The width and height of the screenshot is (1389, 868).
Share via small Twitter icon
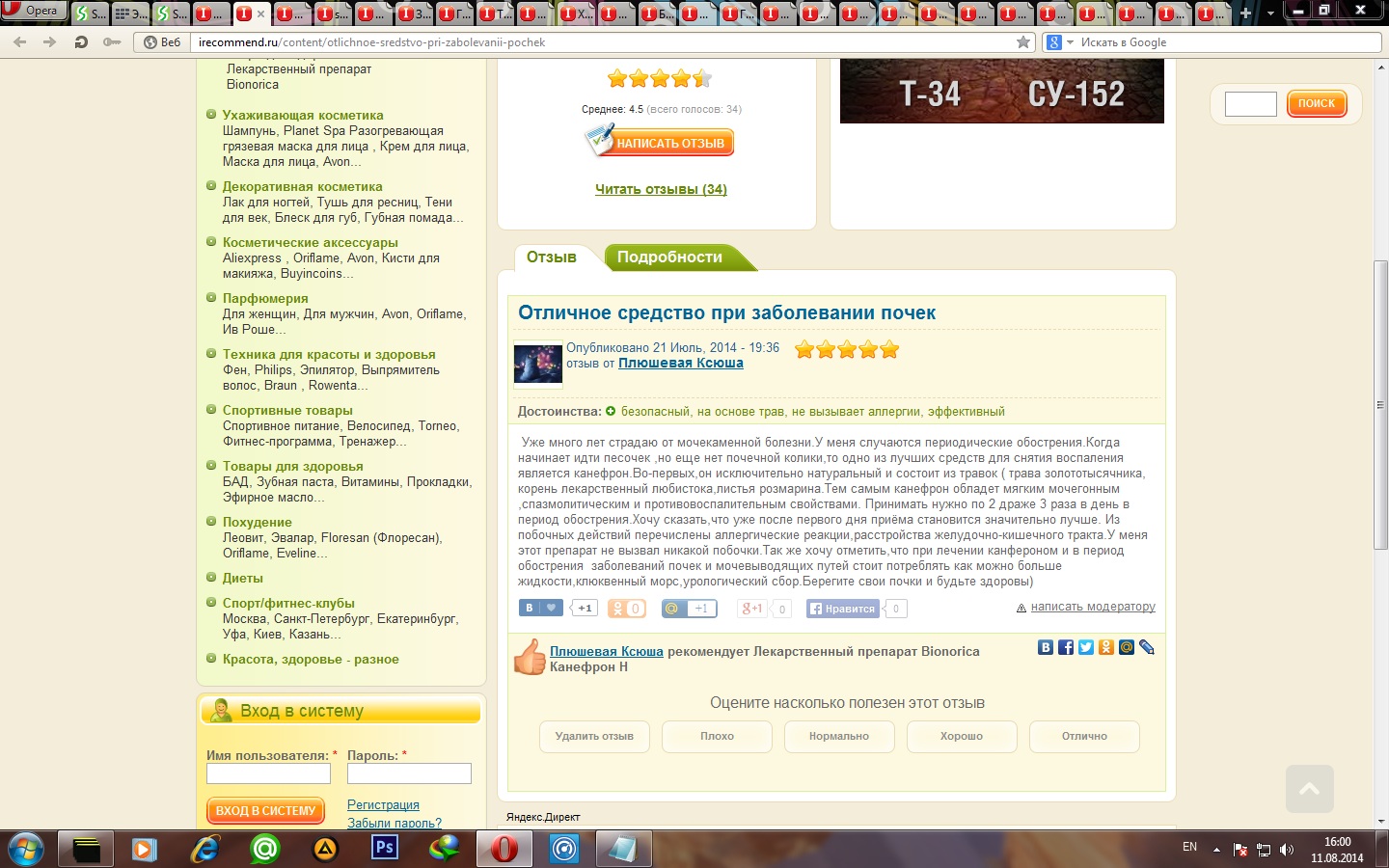(x=1086, y=647)
